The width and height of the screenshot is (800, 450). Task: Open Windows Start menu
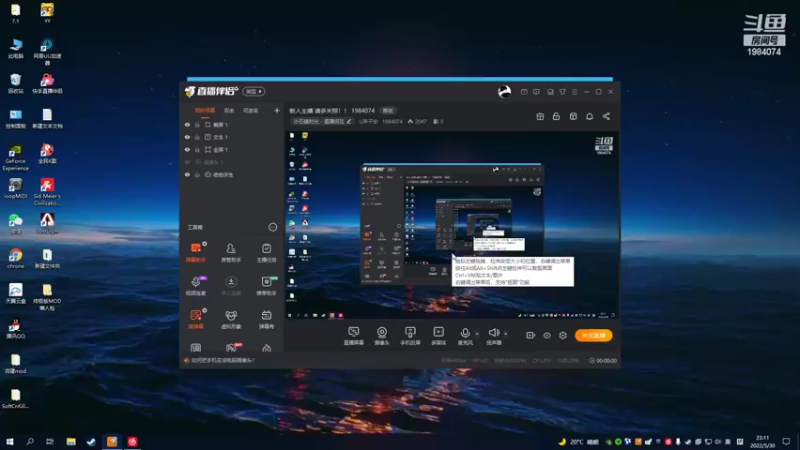click(x=10, y=441)
